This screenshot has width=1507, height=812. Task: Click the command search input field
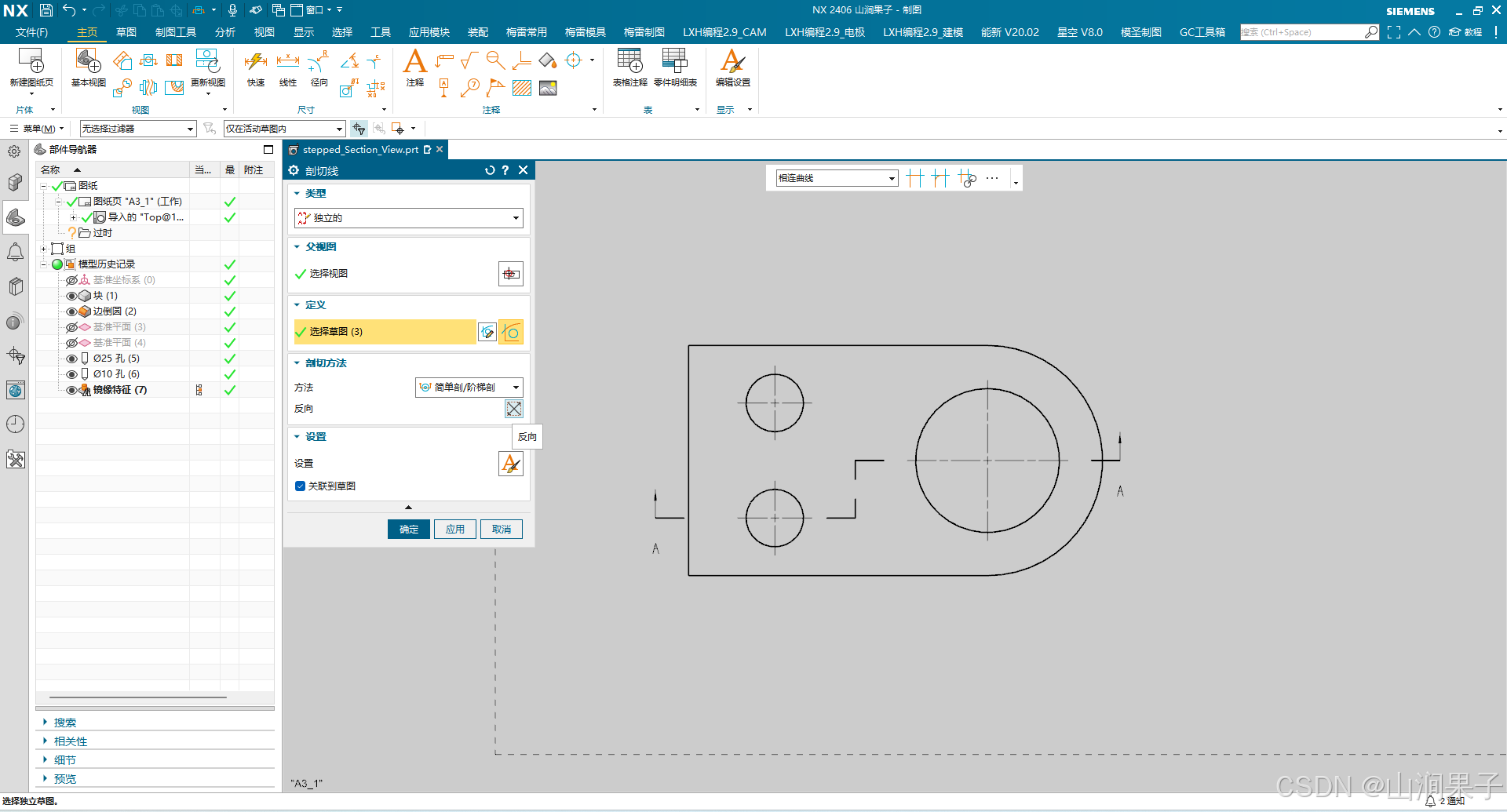click(x=1303, y=32)
